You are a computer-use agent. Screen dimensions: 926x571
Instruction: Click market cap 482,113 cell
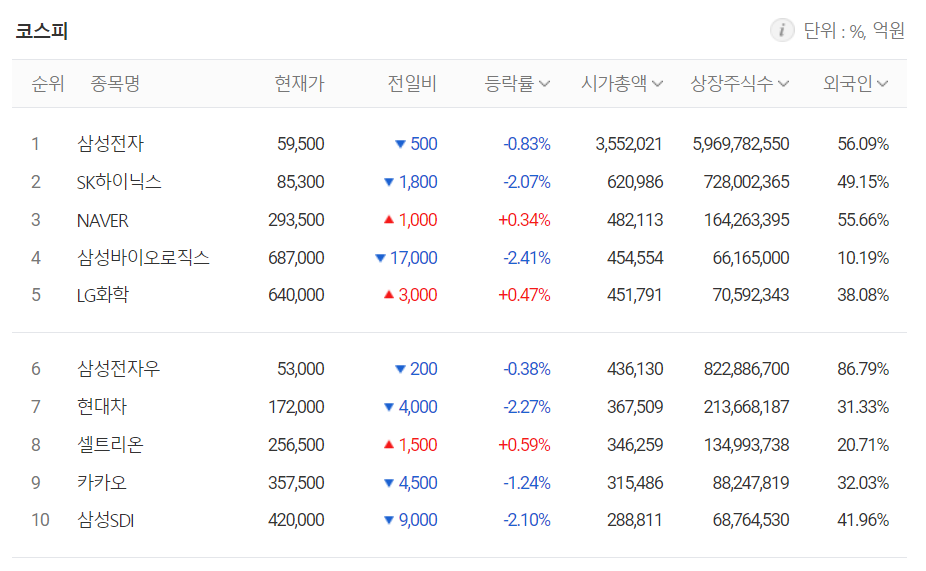635,220
